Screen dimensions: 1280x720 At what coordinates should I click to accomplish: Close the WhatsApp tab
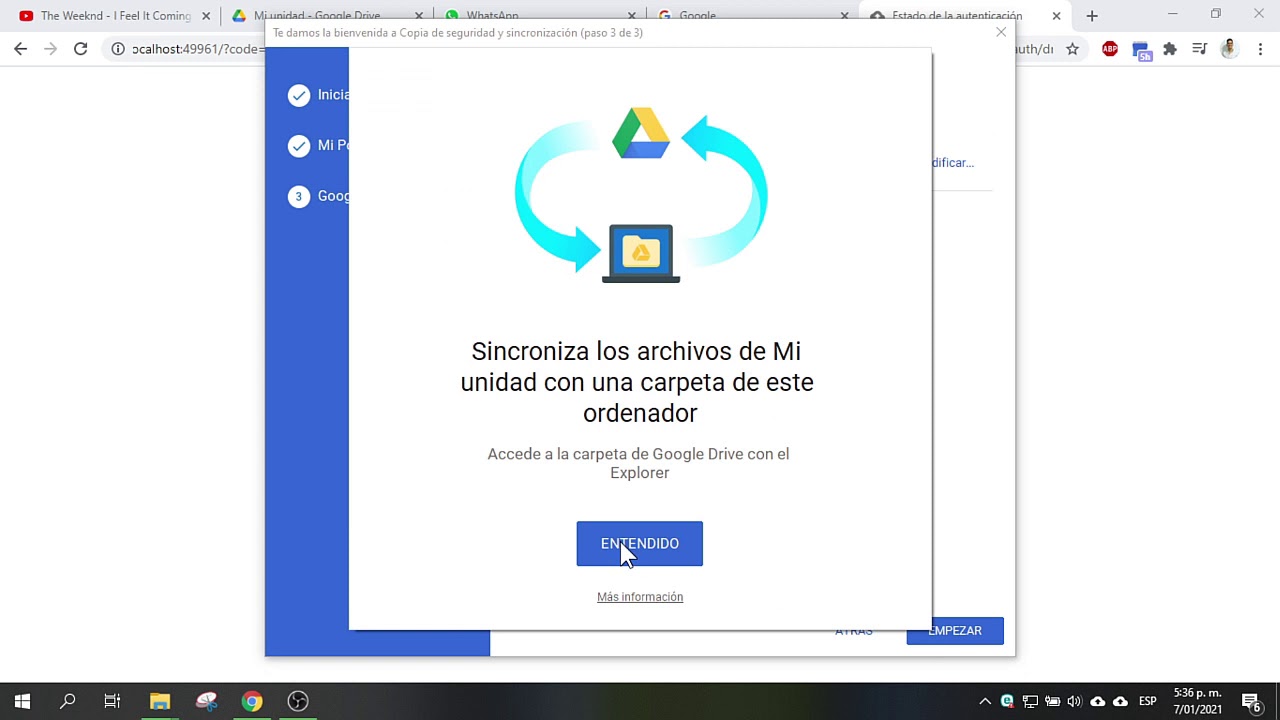[x=632, y=16]
